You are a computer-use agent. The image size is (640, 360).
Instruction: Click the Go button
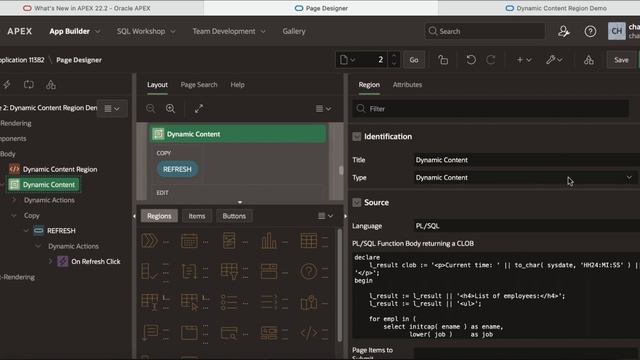413,60
